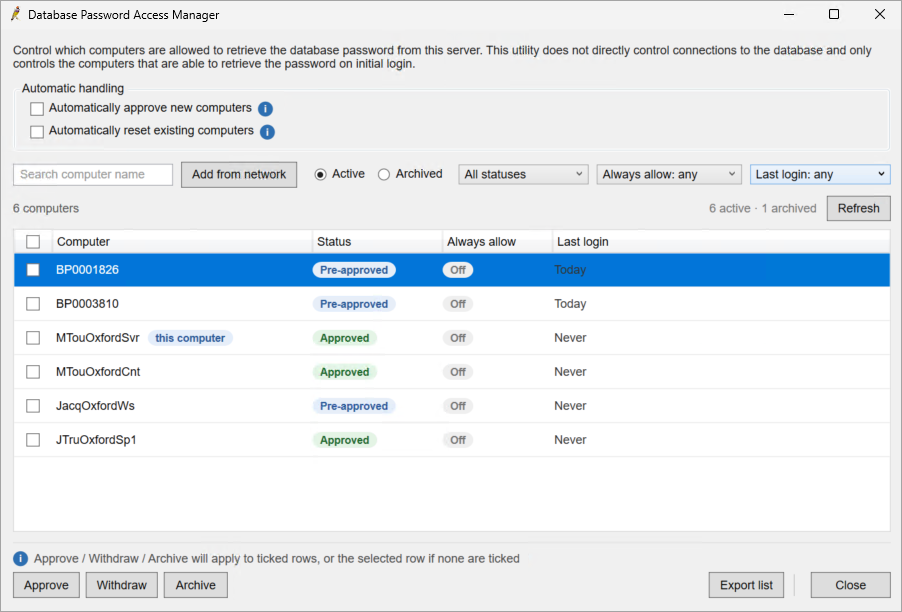Sort by the Always allow column header

pyautogui.click(x=498, y=242)
